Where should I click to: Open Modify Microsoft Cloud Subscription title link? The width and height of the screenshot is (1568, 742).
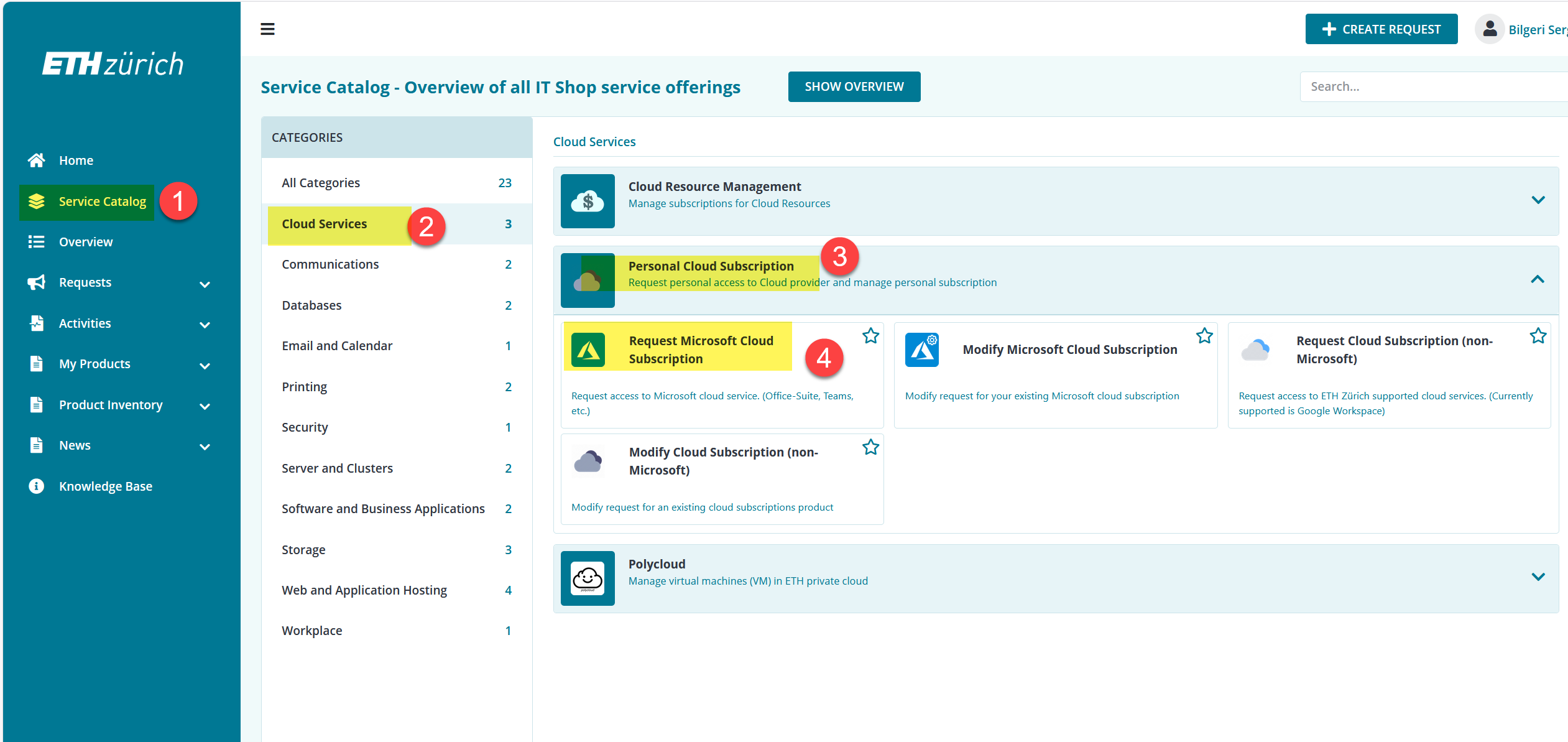[1070, 350]
